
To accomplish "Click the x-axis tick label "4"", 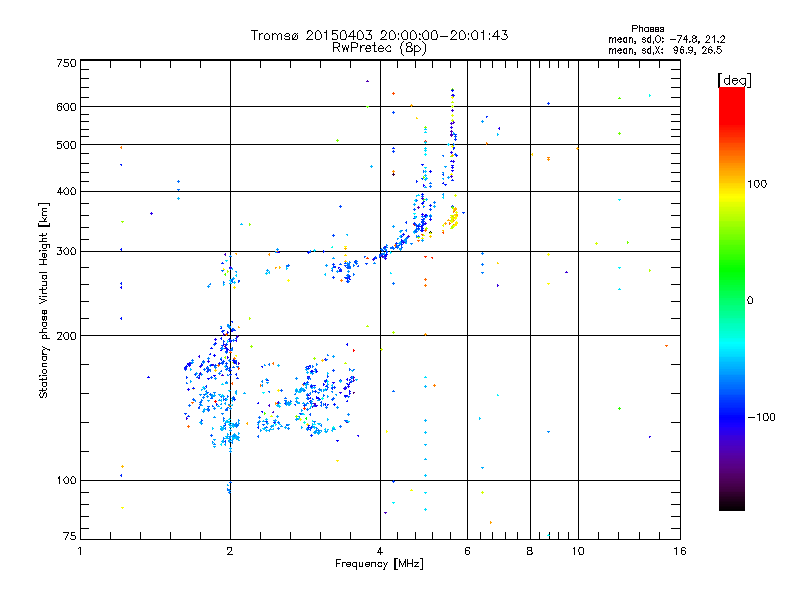I will [380, 551].
